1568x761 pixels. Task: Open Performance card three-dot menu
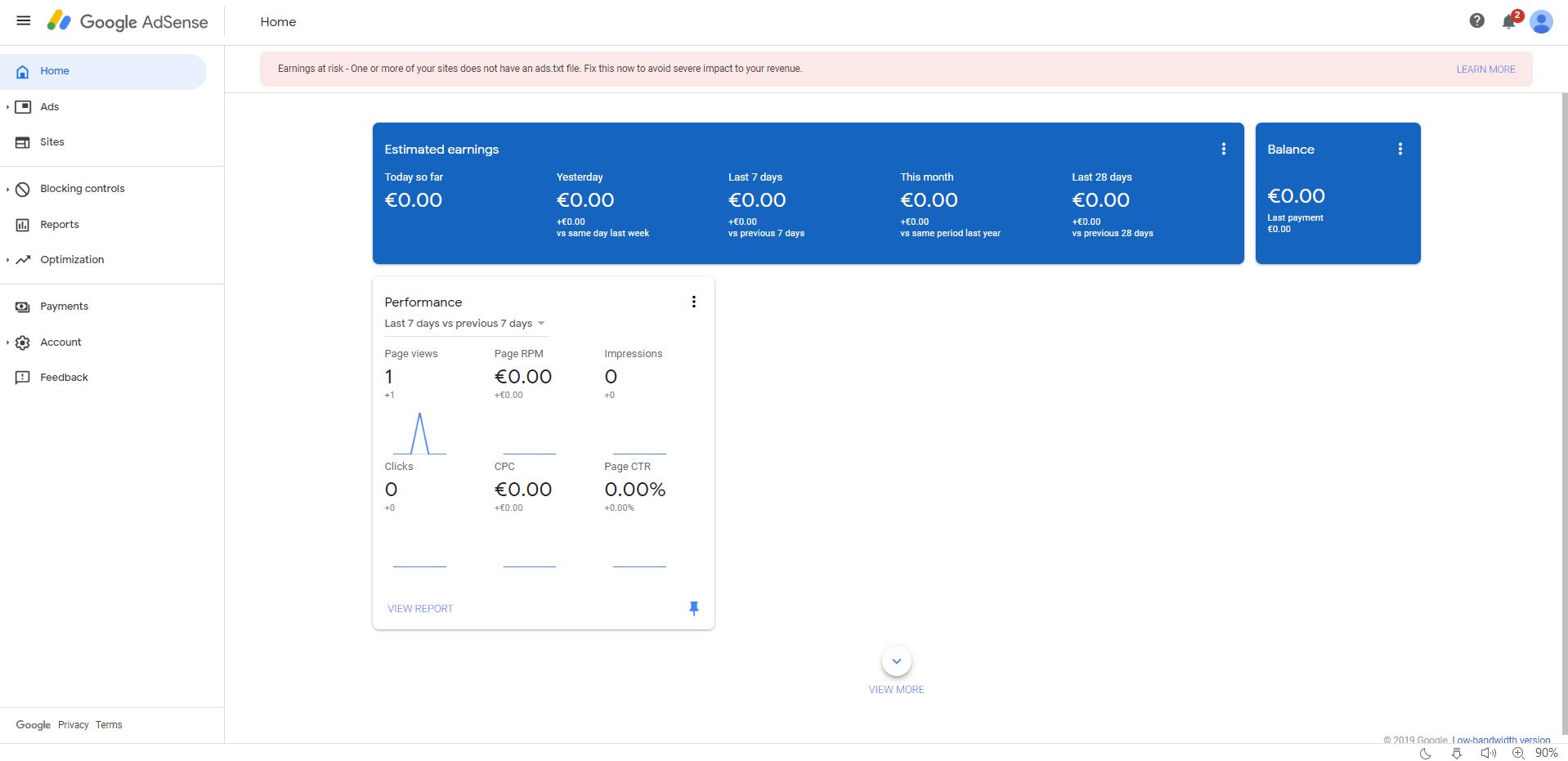pos(693,302)
